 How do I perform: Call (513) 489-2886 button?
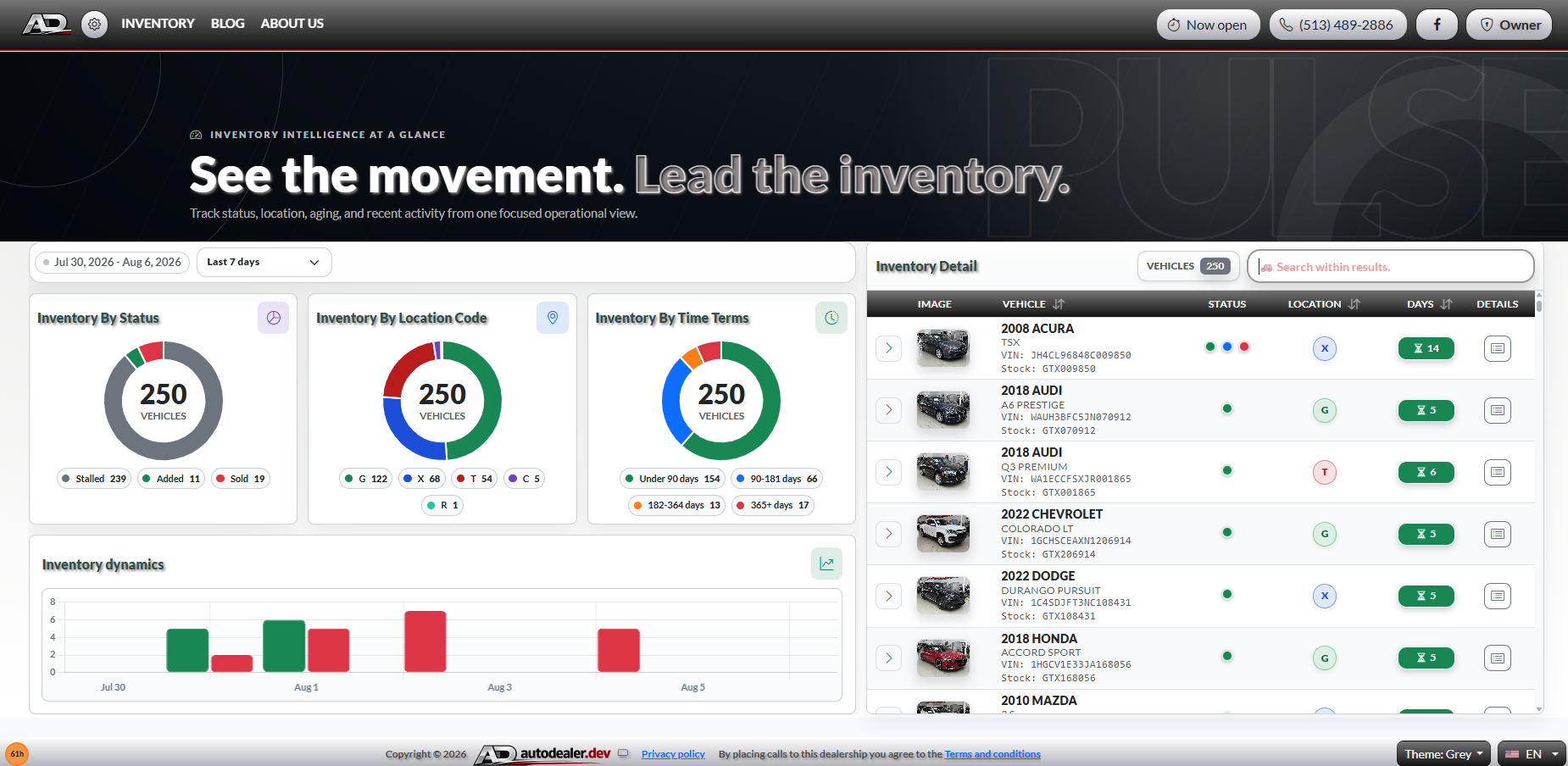point(1337,25)
